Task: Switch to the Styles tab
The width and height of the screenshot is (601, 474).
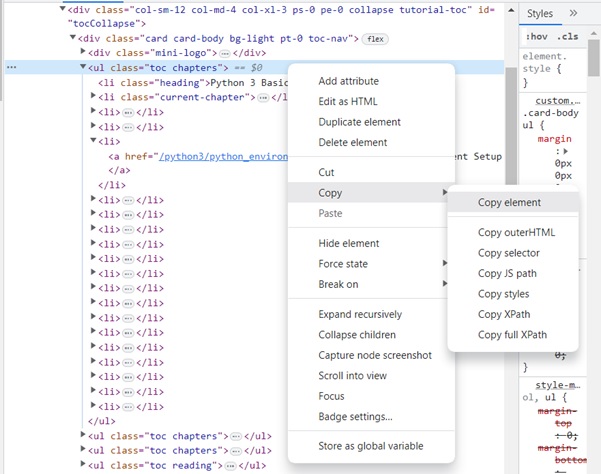Action: tap(540, 14)
